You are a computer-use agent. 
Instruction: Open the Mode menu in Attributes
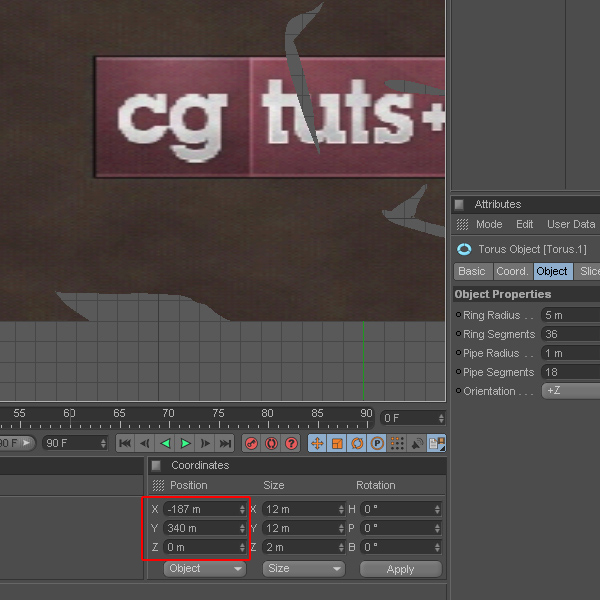pos(489,224)
